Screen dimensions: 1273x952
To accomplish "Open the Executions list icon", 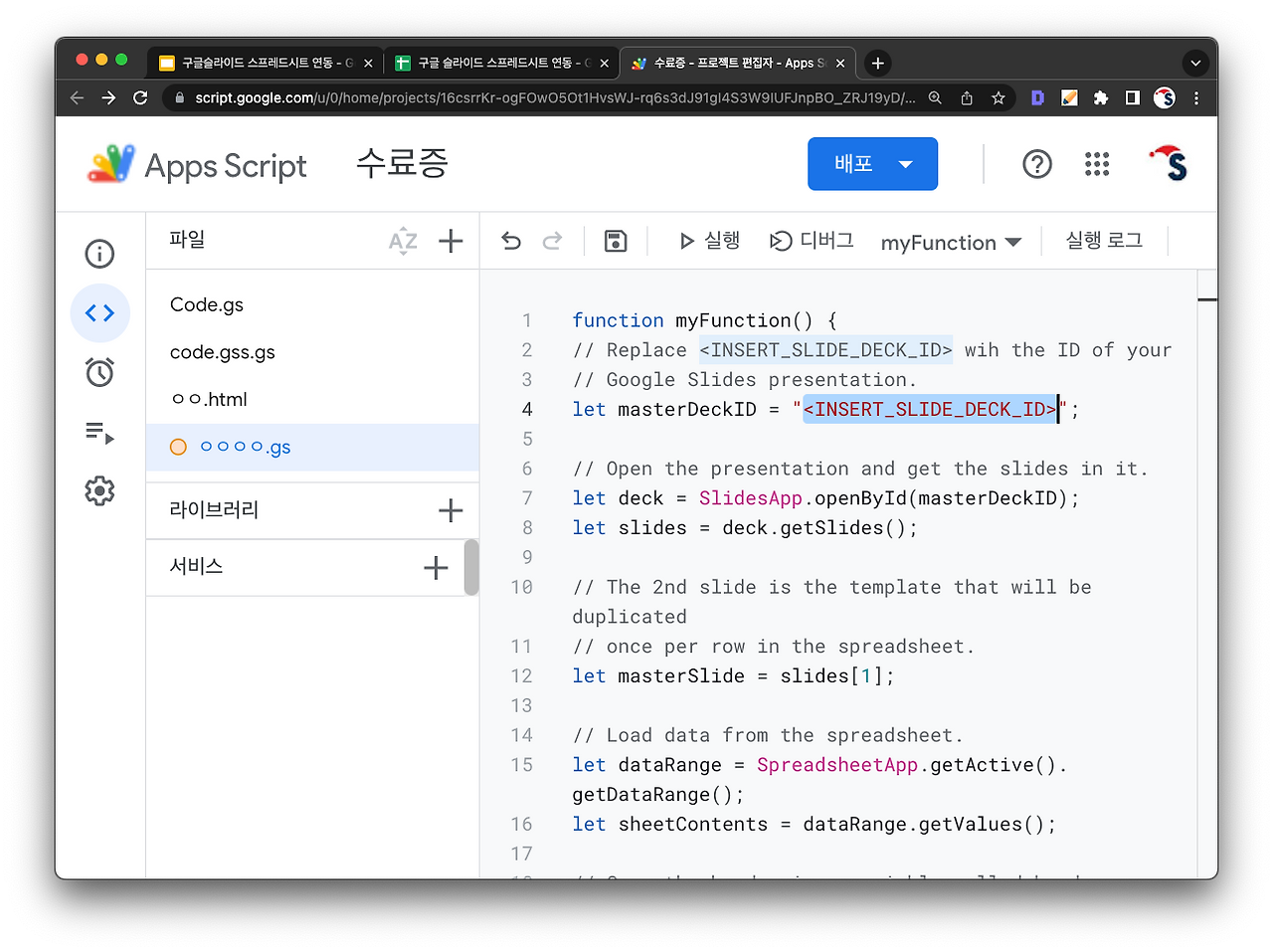I will click(x=99, y=433).
